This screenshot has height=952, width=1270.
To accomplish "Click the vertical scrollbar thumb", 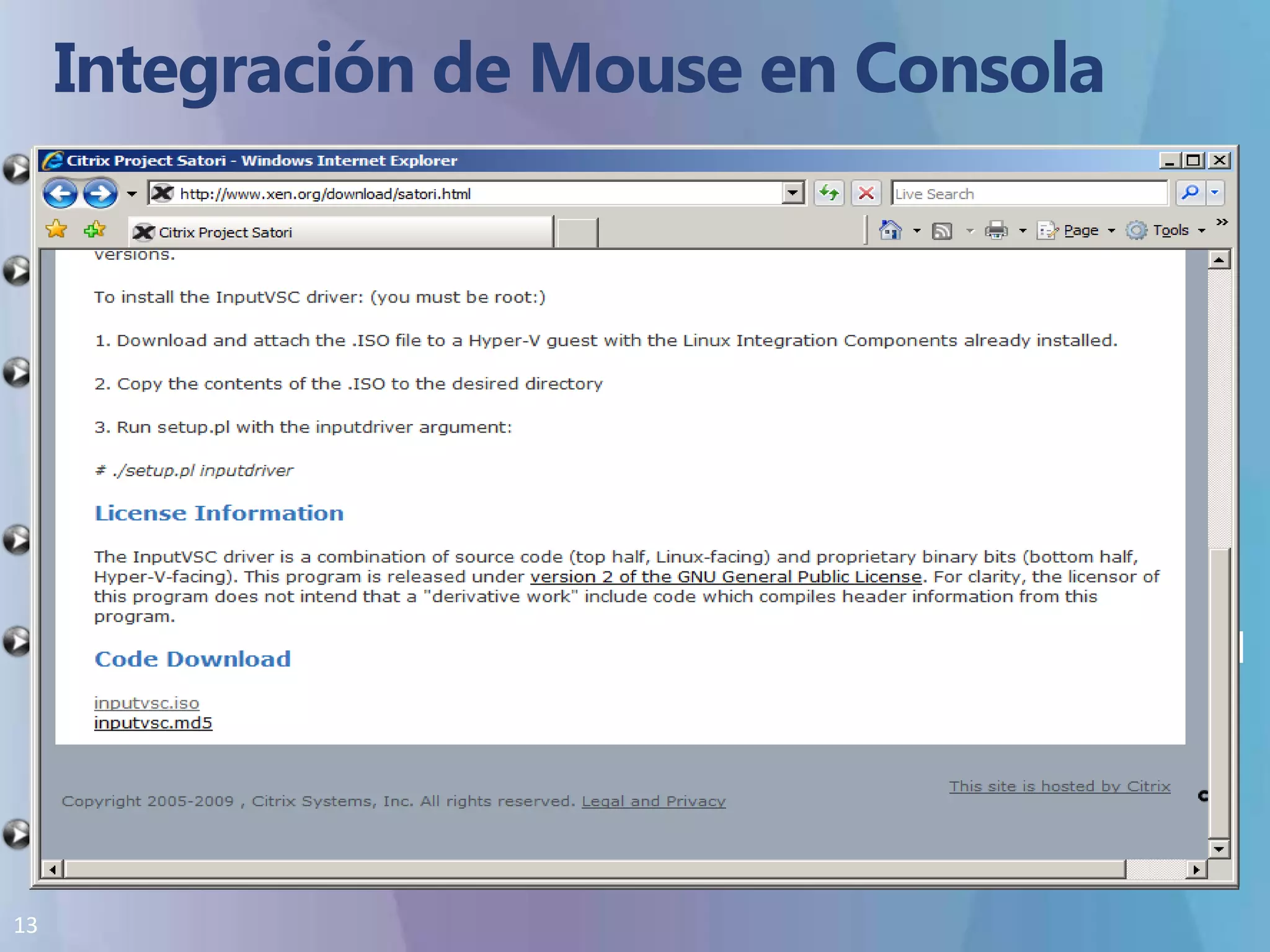I will point(1219,693).
